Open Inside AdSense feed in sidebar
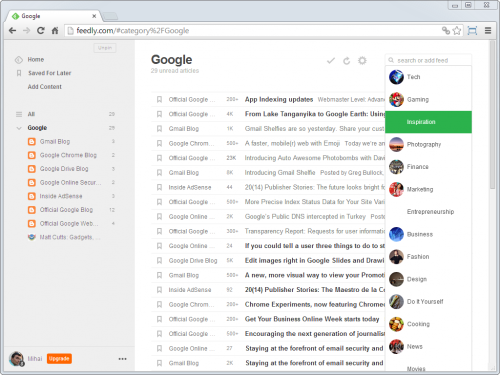 pyautogui.click(x=61, y=196)
